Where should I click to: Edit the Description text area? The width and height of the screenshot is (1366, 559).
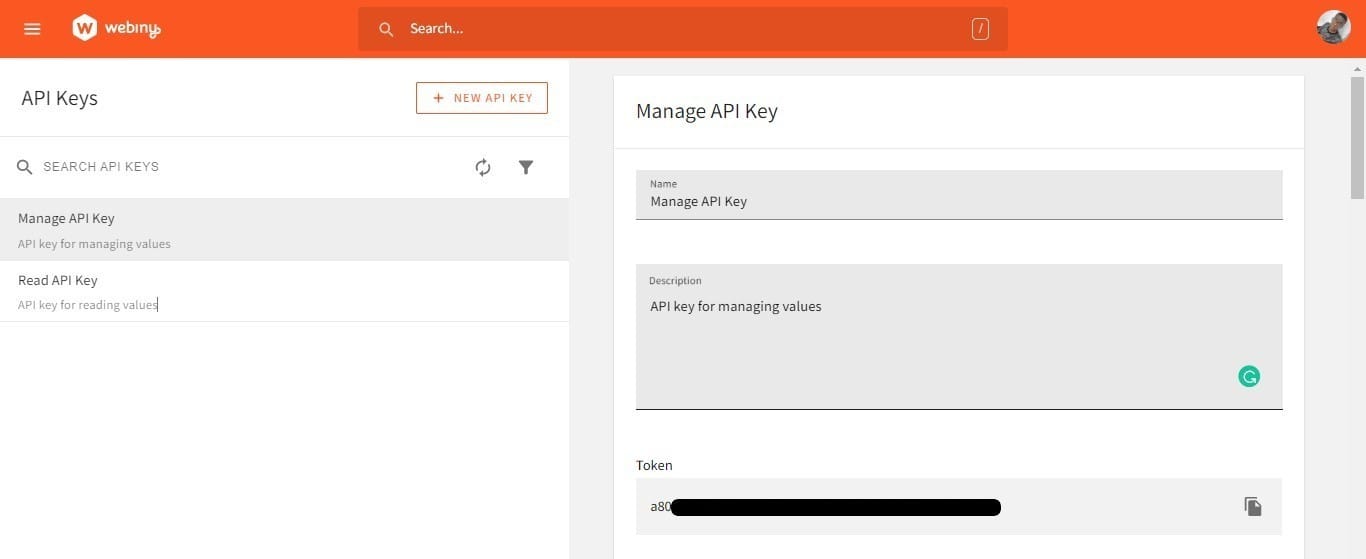click(959, 337)
